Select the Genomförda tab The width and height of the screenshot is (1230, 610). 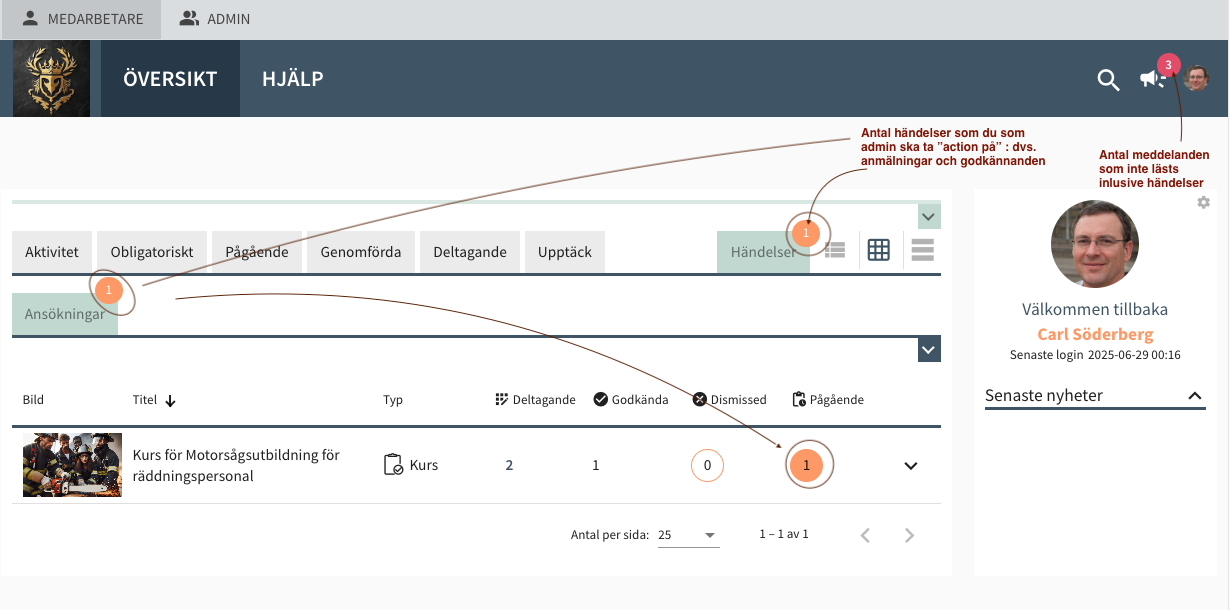coord(361,252)
